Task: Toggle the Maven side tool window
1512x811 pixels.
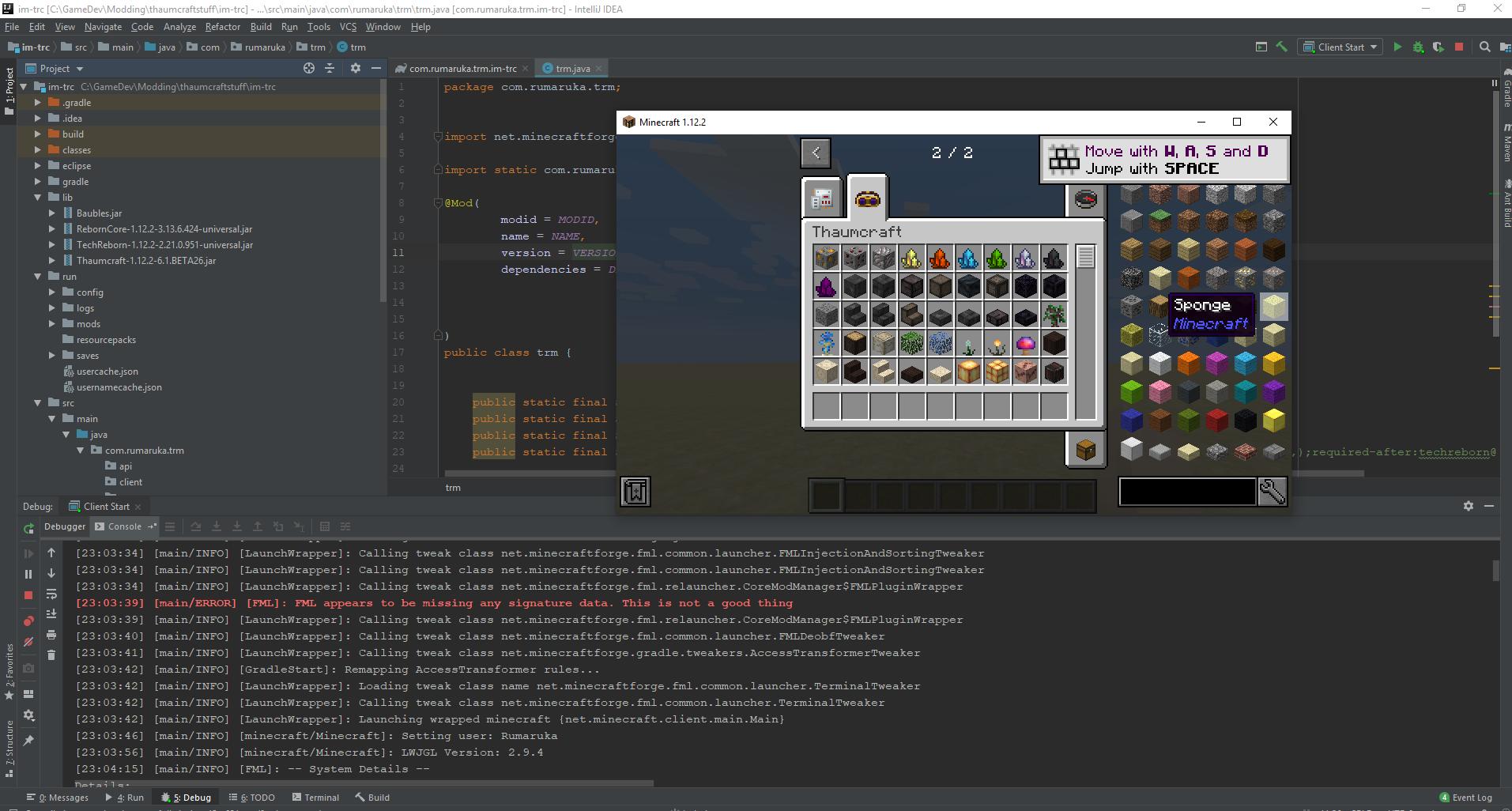Action: (1506, 142)
